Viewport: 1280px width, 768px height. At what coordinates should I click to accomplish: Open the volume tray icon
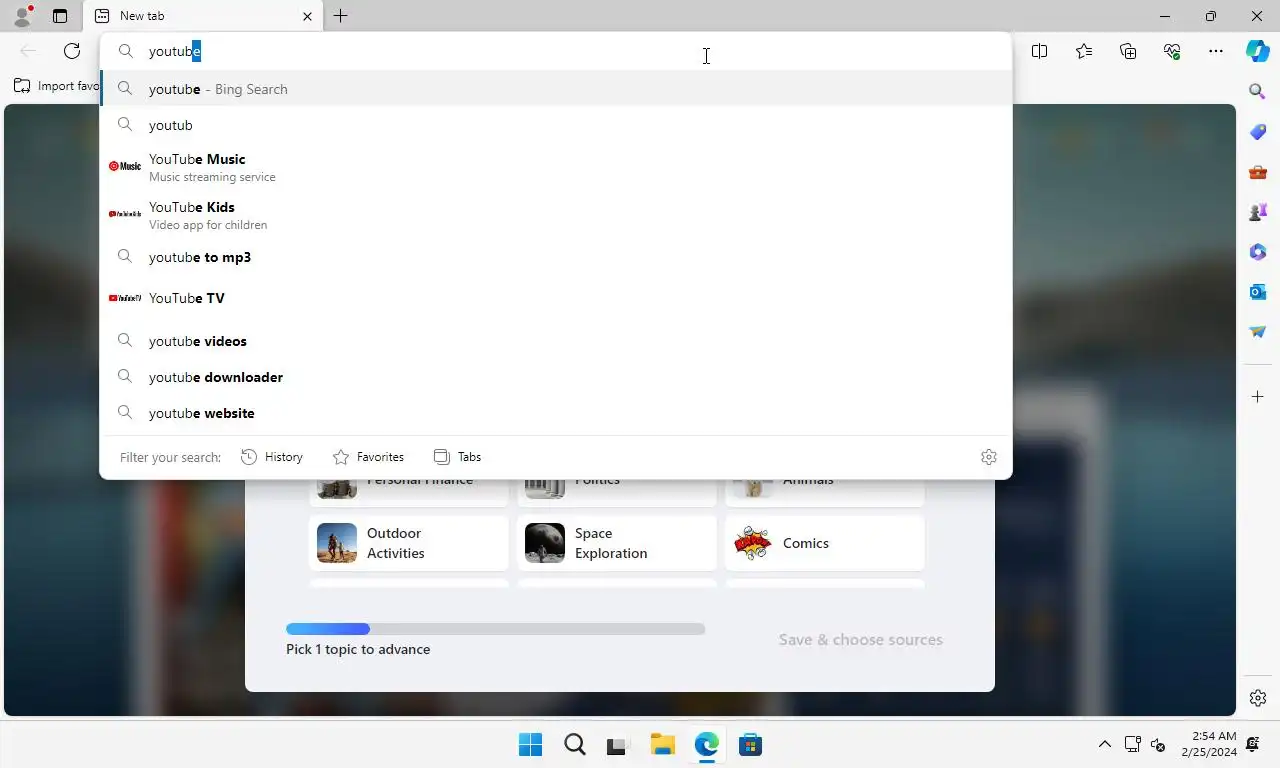[1158, 745]
